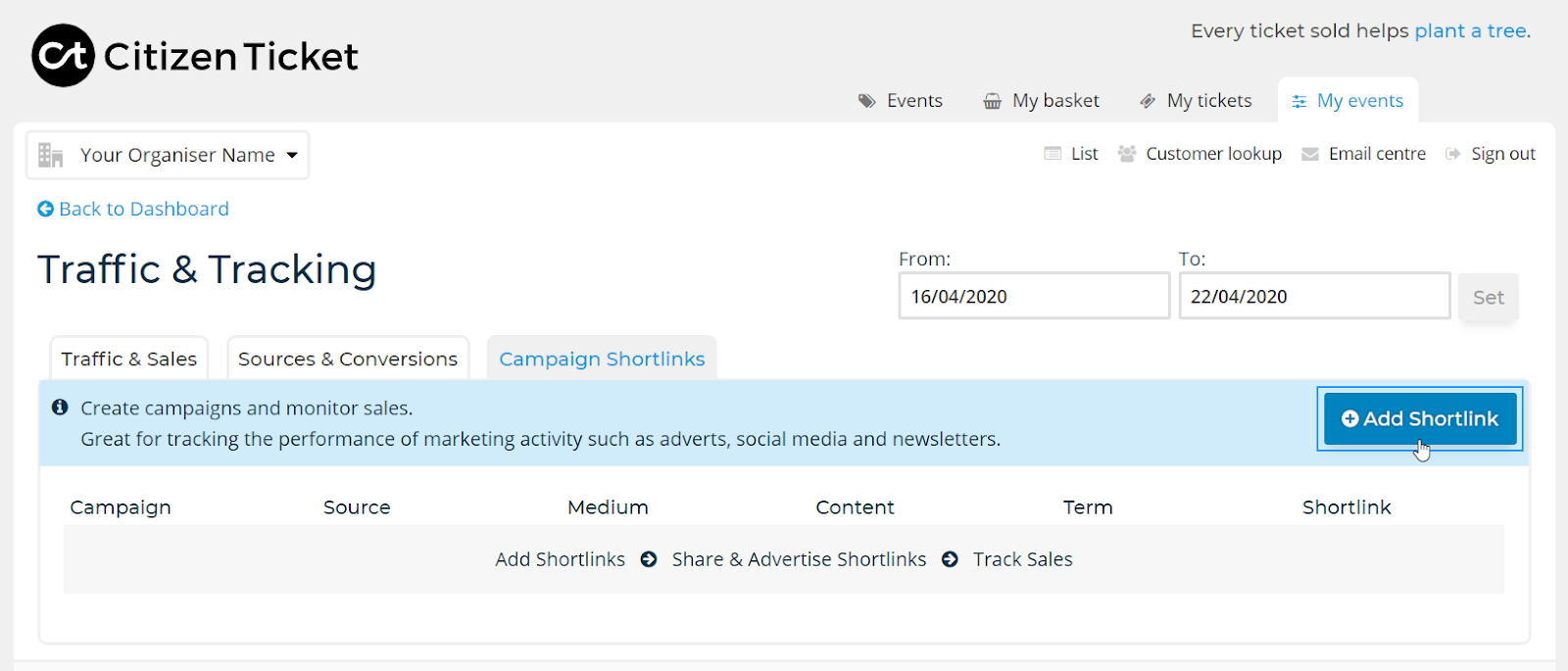1568x671 pixels.
Task: Click the envelope icon for Email centre
Action: coord(1310,154)
